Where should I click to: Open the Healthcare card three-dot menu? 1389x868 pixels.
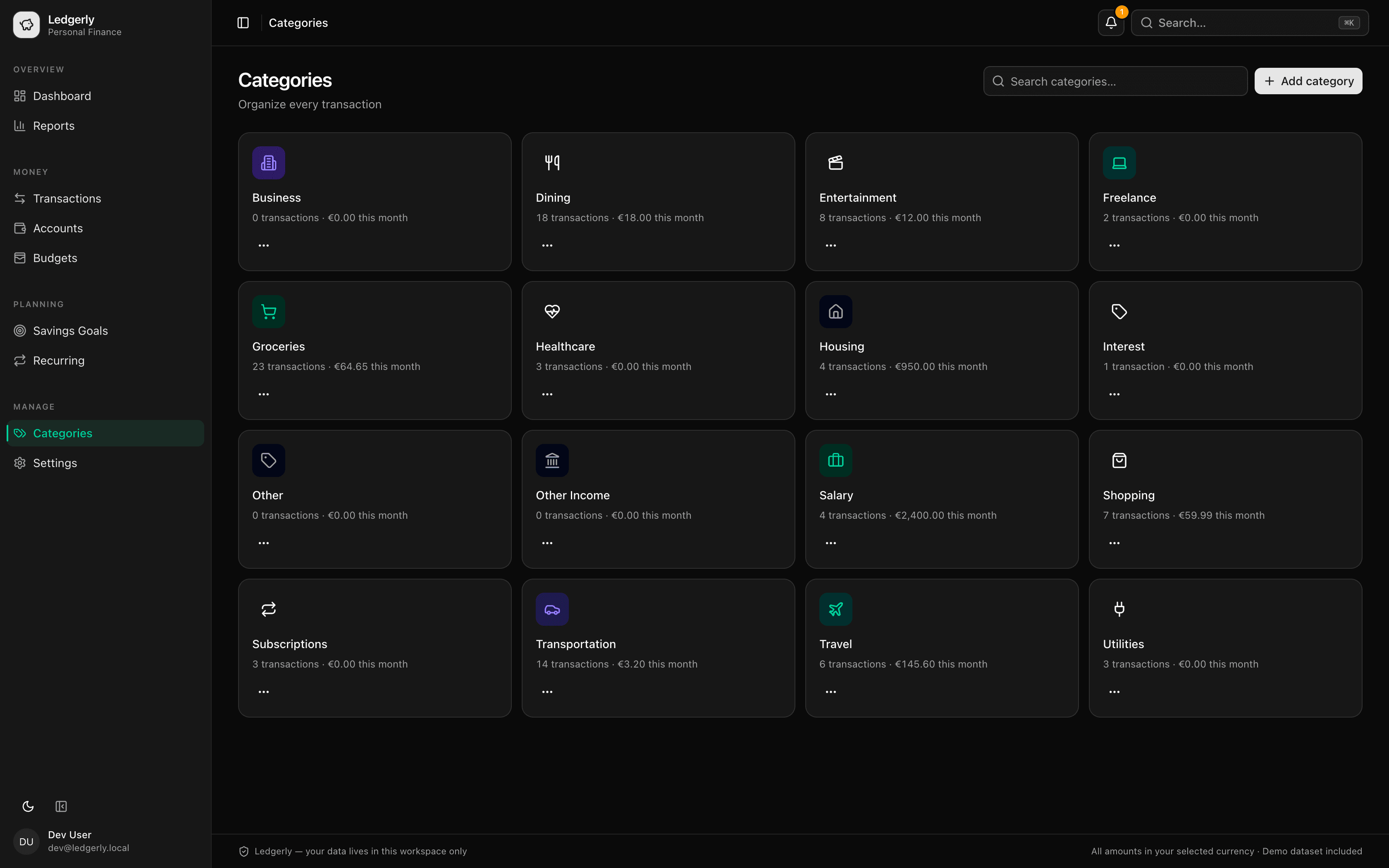547,394
